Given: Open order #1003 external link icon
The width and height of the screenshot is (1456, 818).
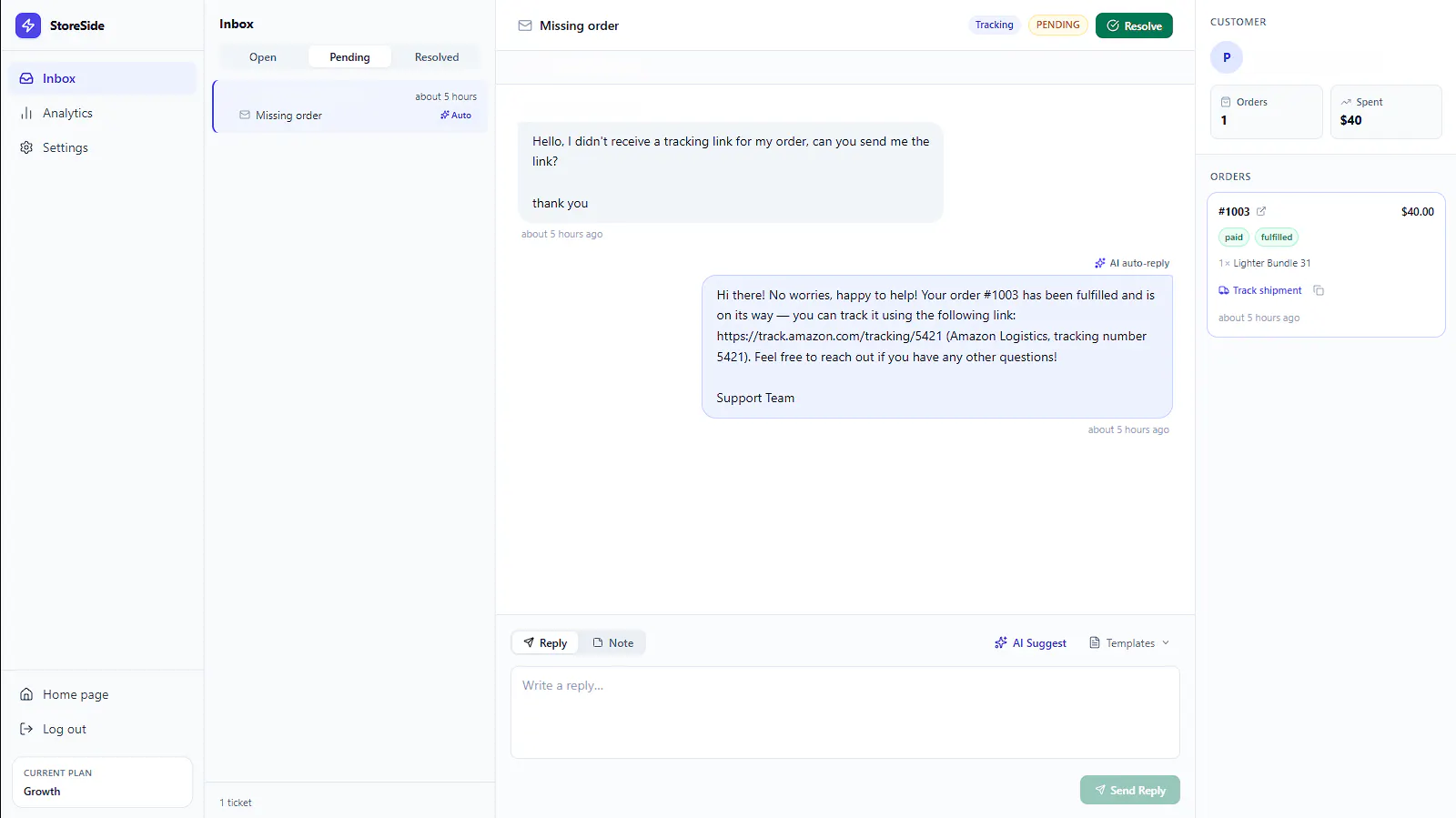Looking at the screenshot, I should tap(1261, 211).
